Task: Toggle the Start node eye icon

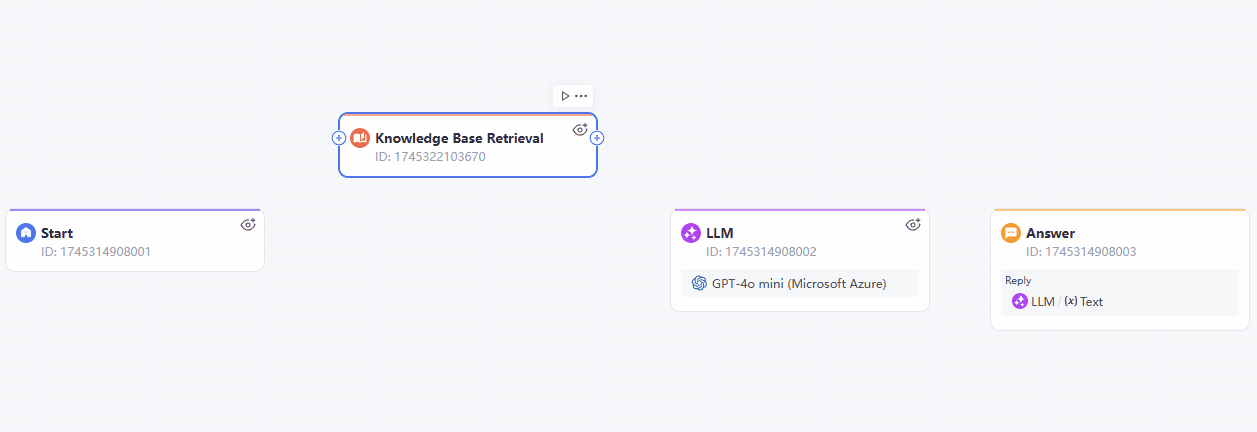Action: tap(248, 225)
